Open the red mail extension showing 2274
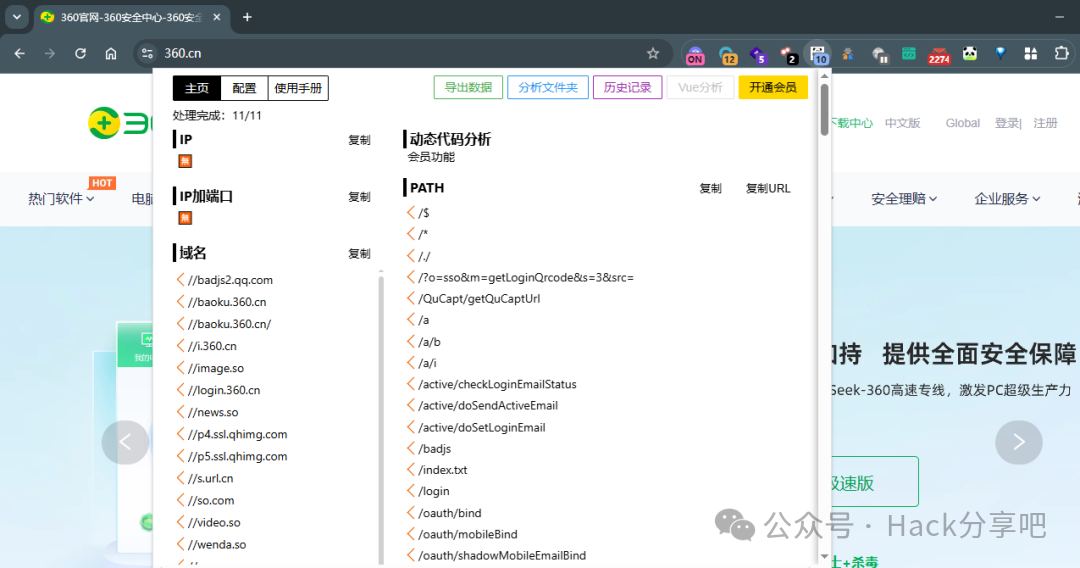Screen dimensions: 1080x568 (x=939, y=54)
